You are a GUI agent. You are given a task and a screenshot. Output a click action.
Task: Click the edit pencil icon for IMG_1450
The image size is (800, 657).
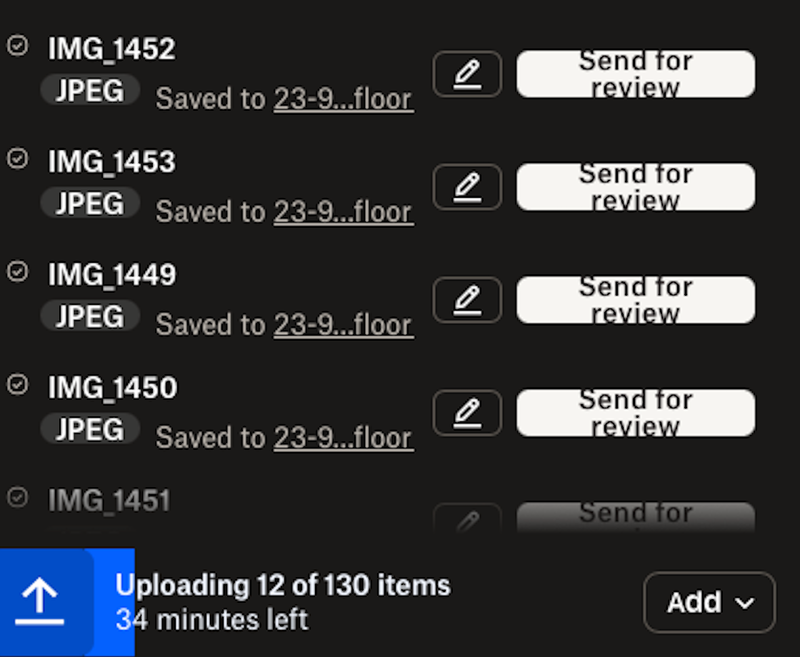point(467,413)
